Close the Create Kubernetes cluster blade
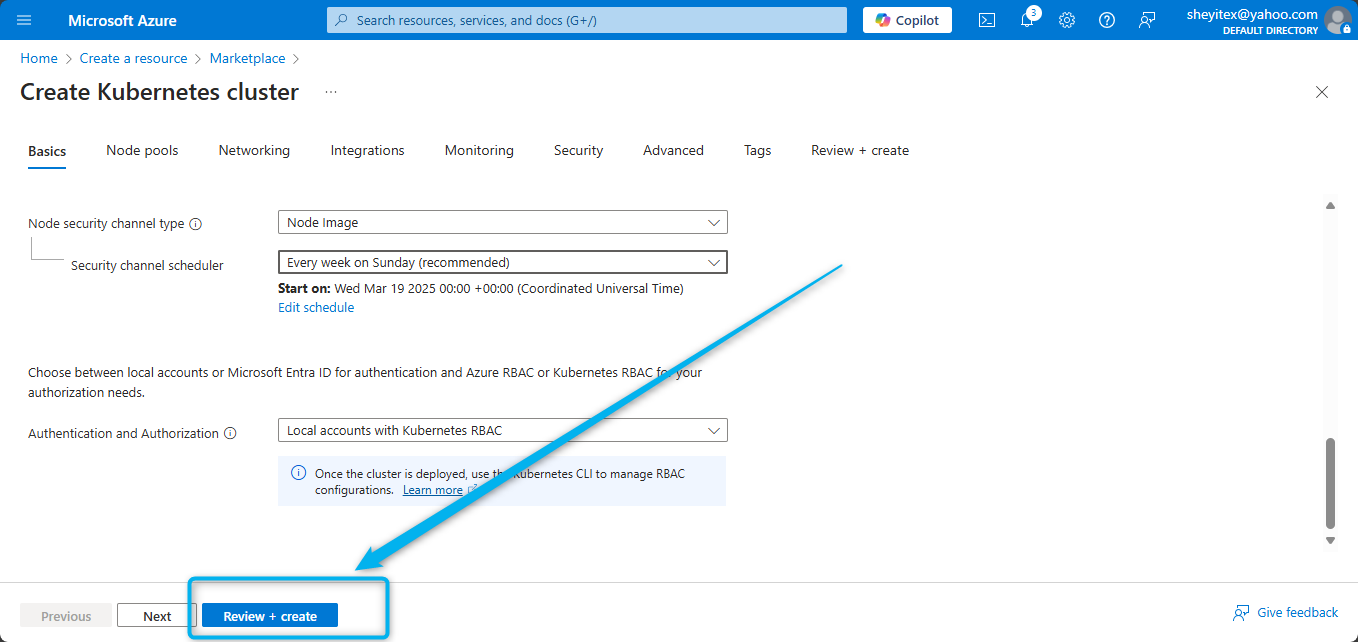 1322,92
